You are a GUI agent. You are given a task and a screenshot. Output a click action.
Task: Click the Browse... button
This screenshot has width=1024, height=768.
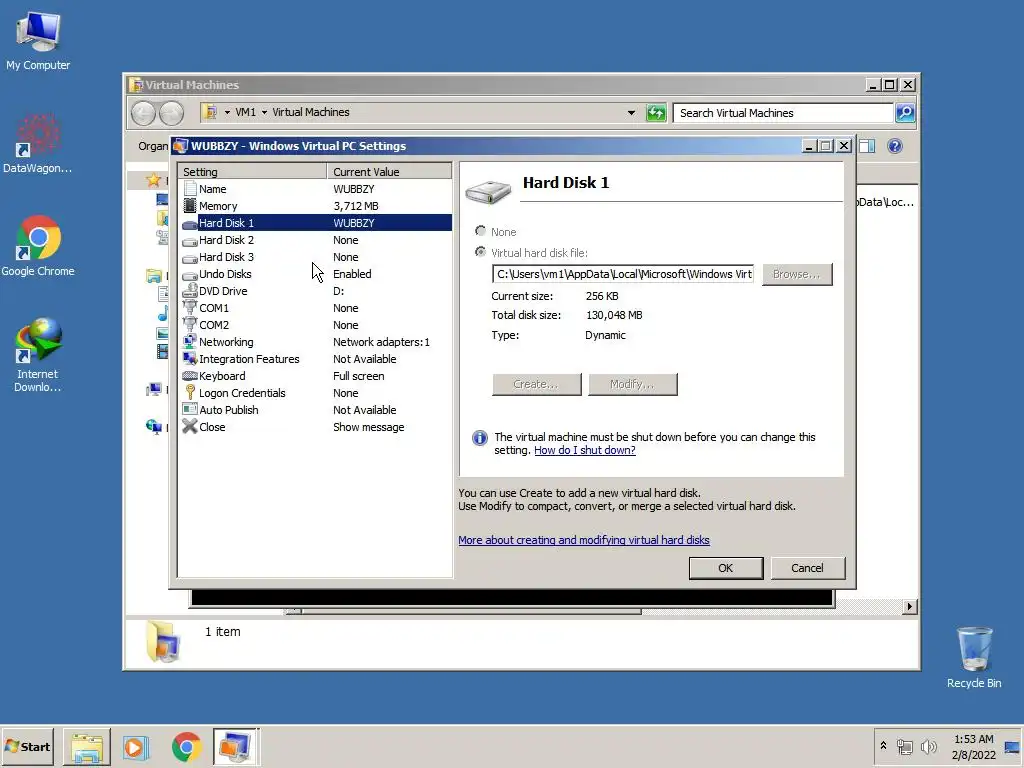click(x=797, y=274)
